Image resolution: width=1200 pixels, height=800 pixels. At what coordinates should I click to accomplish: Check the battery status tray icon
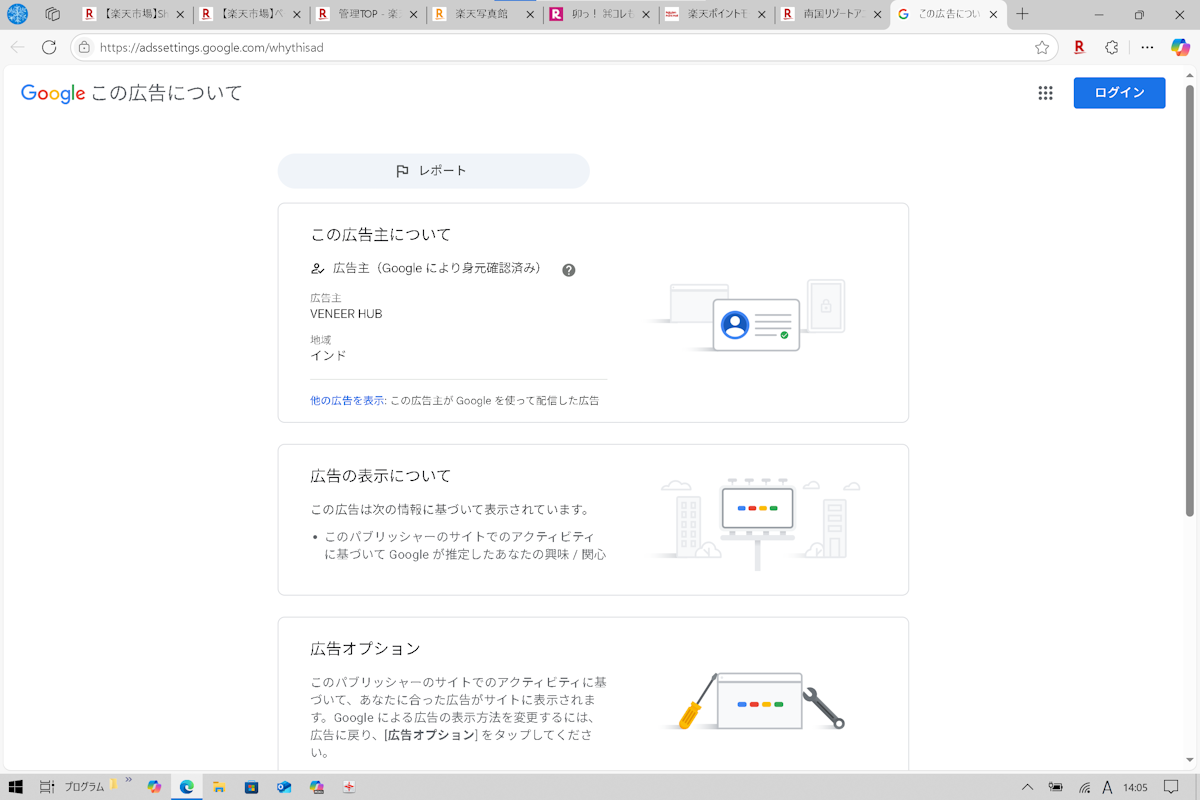(1056, 787)
